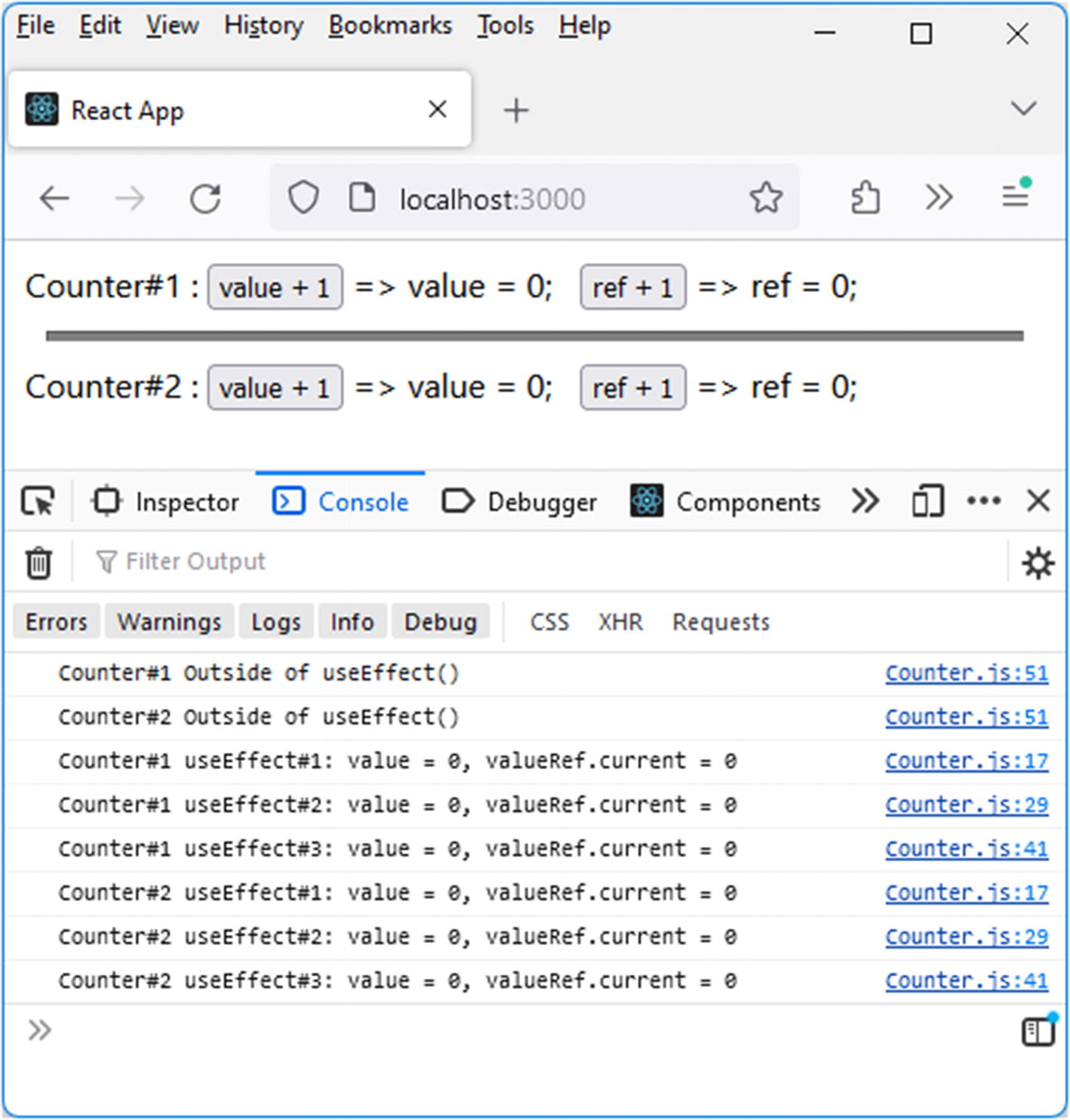
Task: Toggle the Warnings log filter
Action: click(170, 622)
